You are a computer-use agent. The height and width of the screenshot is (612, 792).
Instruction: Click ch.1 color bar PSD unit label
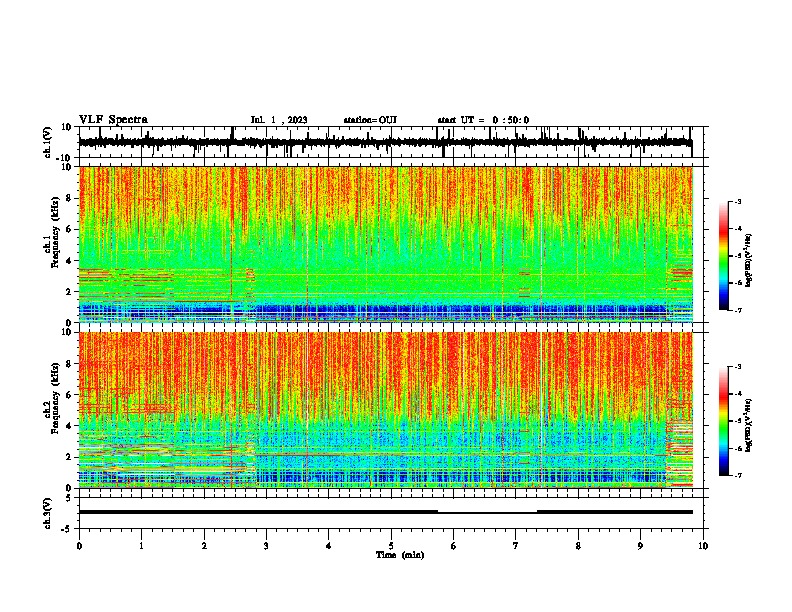749,260
